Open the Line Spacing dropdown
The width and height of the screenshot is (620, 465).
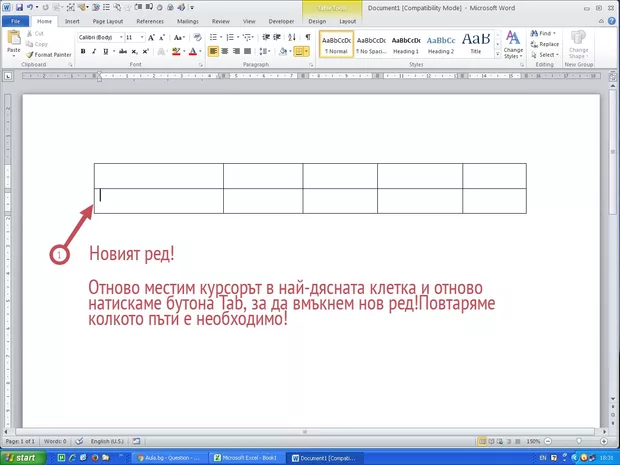coord(265,51)
